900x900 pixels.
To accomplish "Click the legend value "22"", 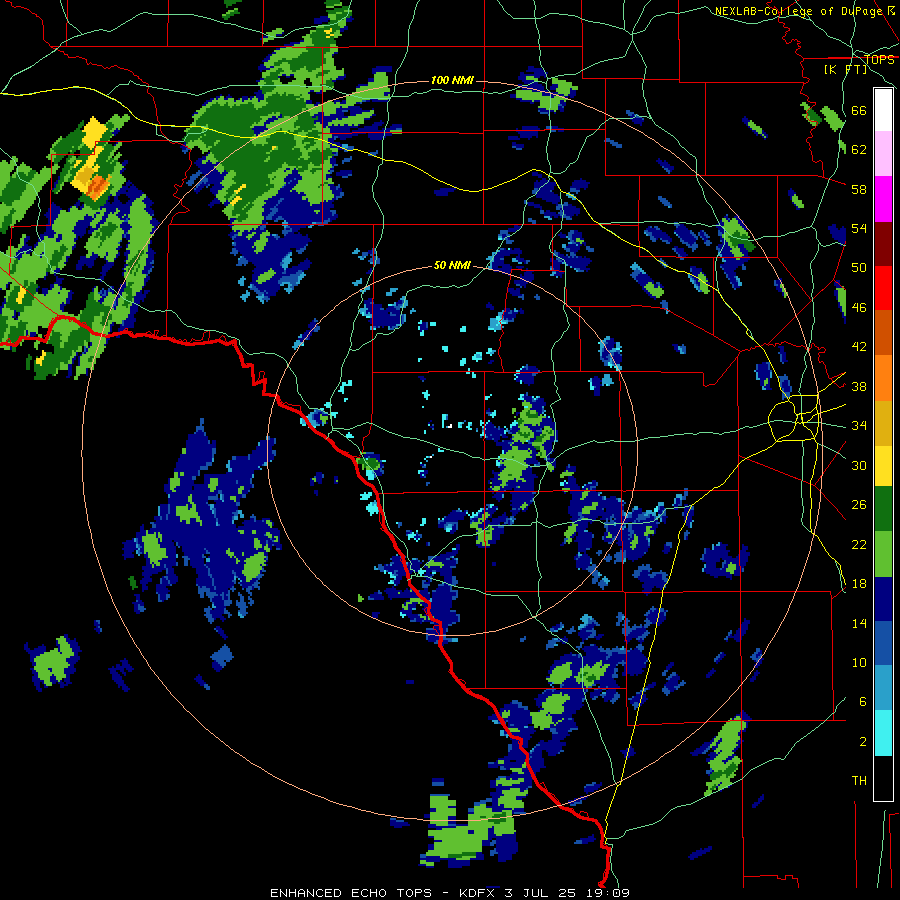I will point(859,544).
